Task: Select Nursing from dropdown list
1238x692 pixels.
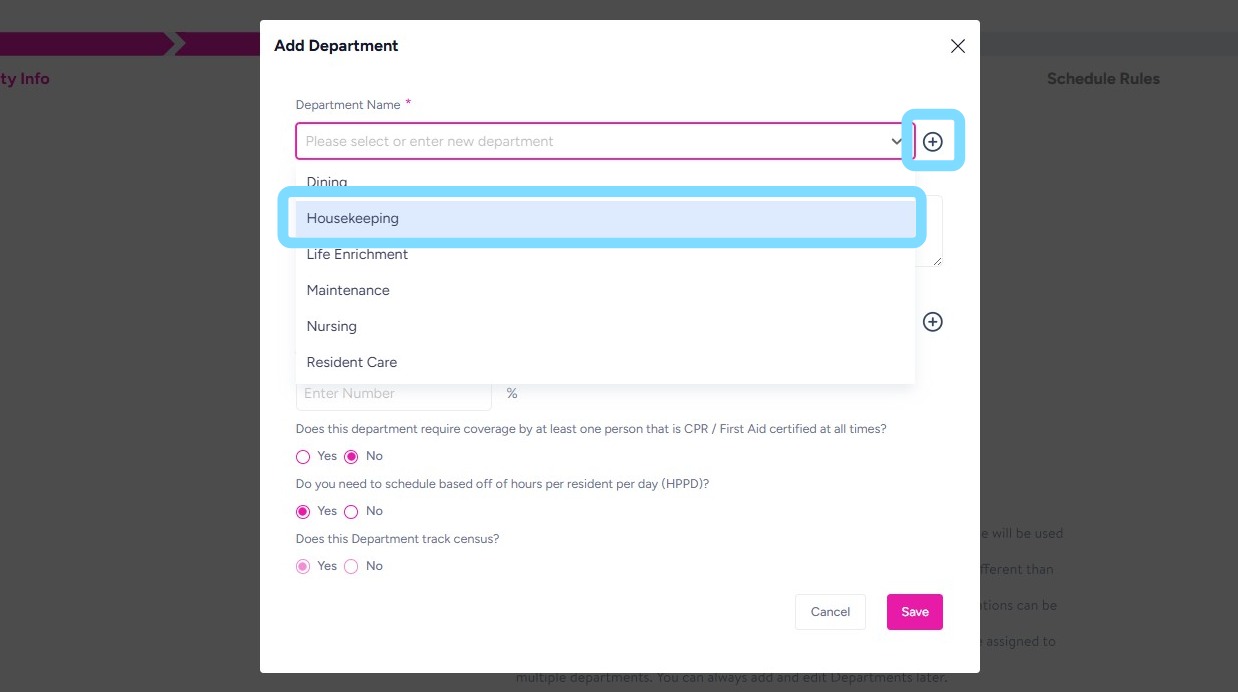Action: (332, 326)
